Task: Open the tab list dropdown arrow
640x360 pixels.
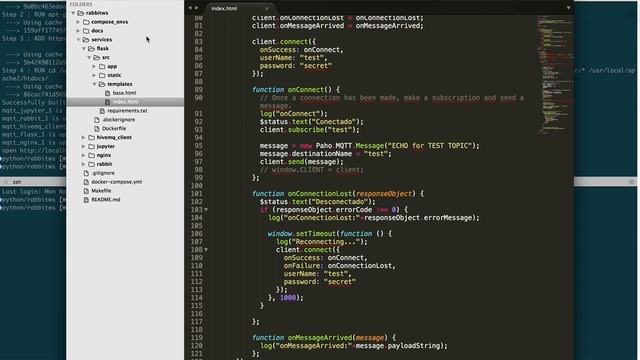Action: click(x=568, y=8)
